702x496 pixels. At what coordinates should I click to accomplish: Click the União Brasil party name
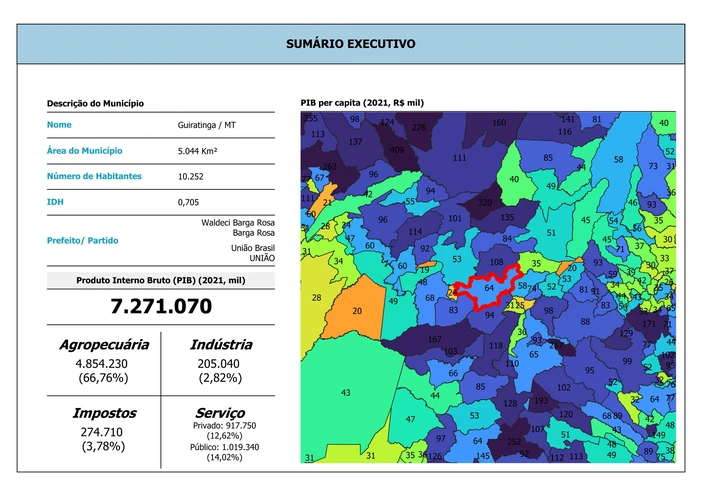[x=253, y=248]
